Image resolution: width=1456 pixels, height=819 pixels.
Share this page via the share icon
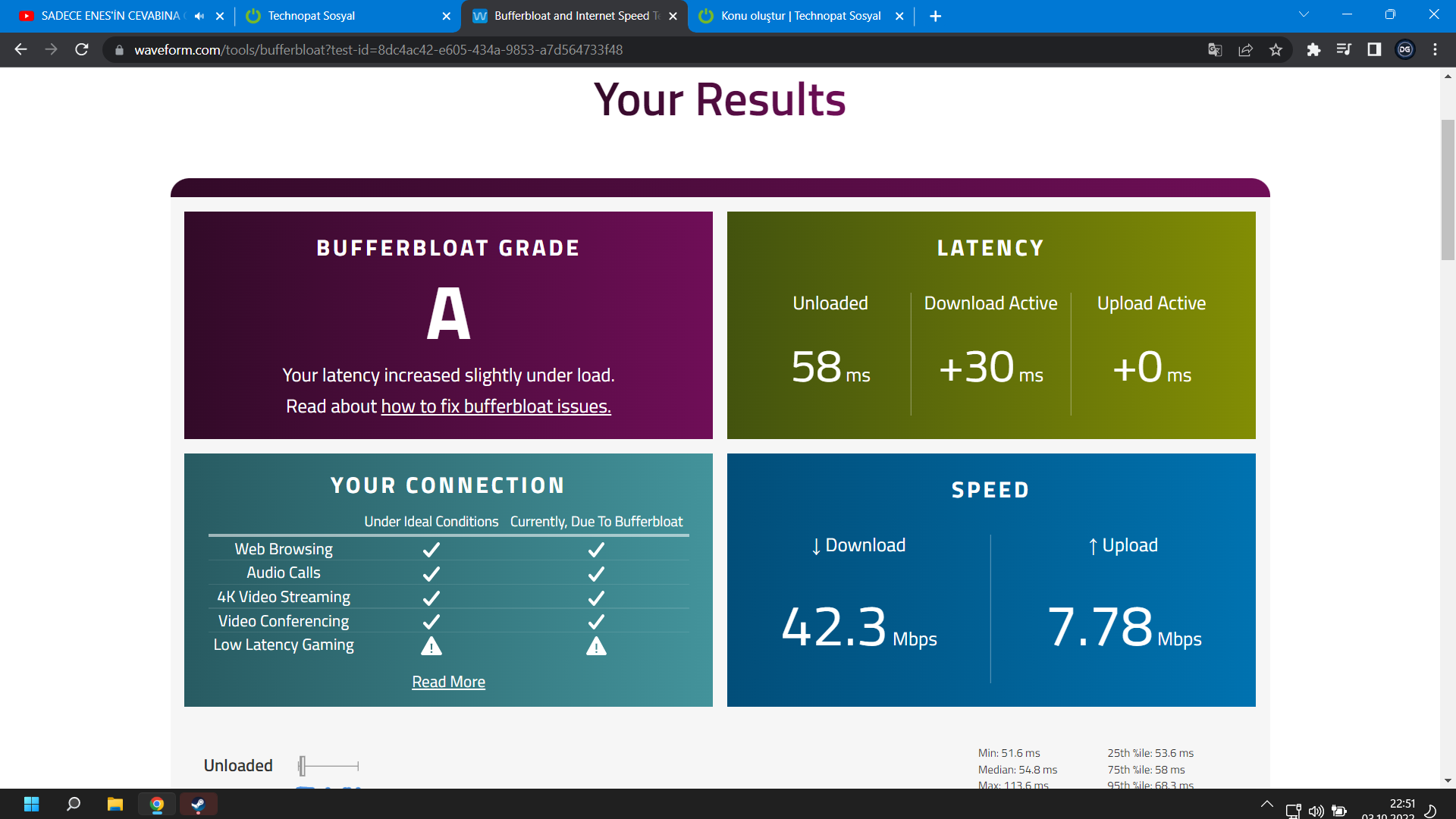(x=1245, y=49)
